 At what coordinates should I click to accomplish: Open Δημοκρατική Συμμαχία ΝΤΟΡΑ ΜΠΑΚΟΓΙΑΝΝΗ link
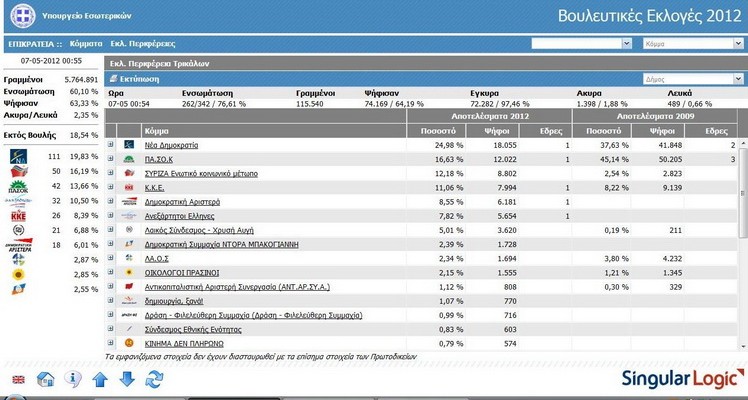coord(221,245)
